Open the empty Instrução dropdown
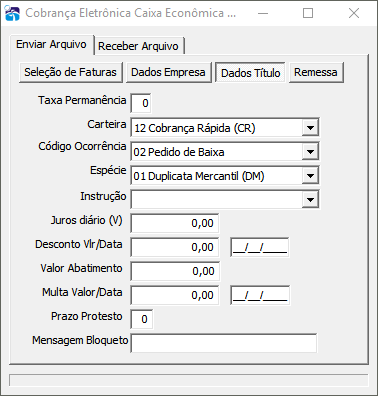Image resolution: width=378 pixels, height=396 pixels. [x=310, y=200]
